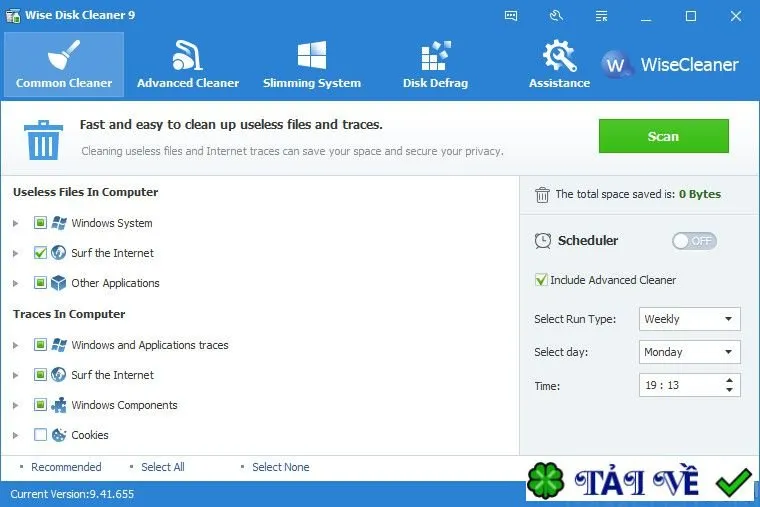Click the Other Applications cube icon

click(59, 283)
